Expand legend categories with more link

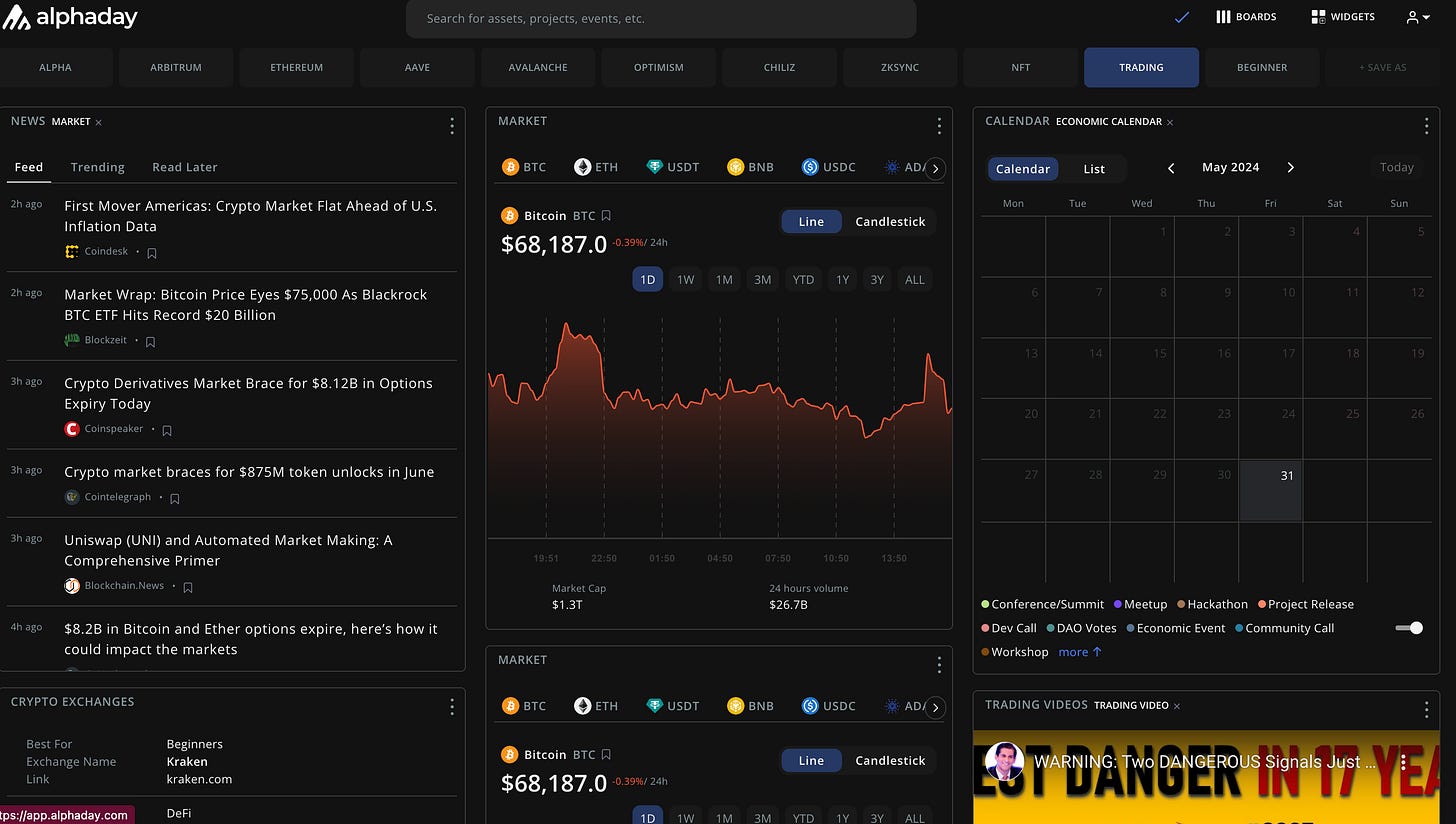(1080, 652)
